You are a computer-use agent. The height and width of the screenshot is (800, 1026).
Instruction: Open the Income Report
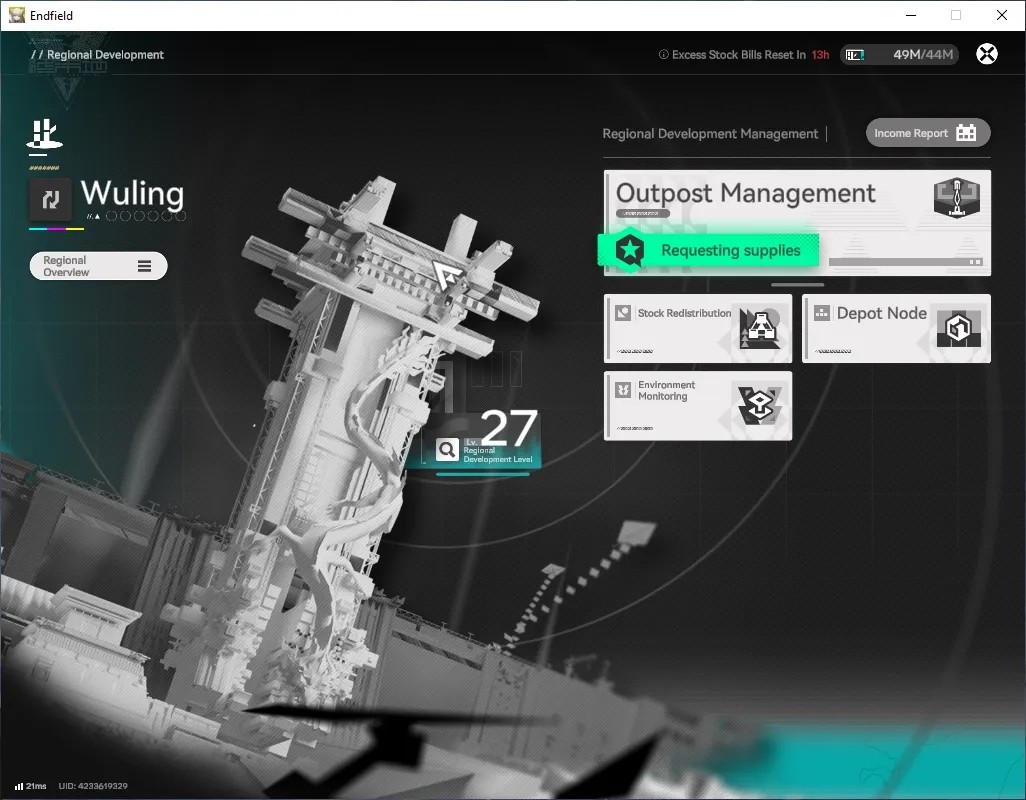[x=927, y=133]
